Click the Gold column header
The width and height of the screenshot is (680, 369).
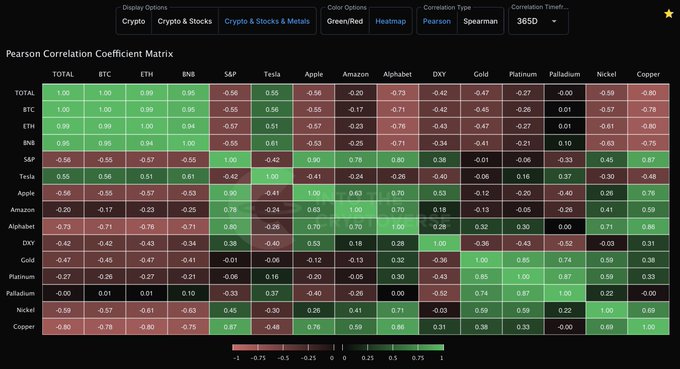481,74
